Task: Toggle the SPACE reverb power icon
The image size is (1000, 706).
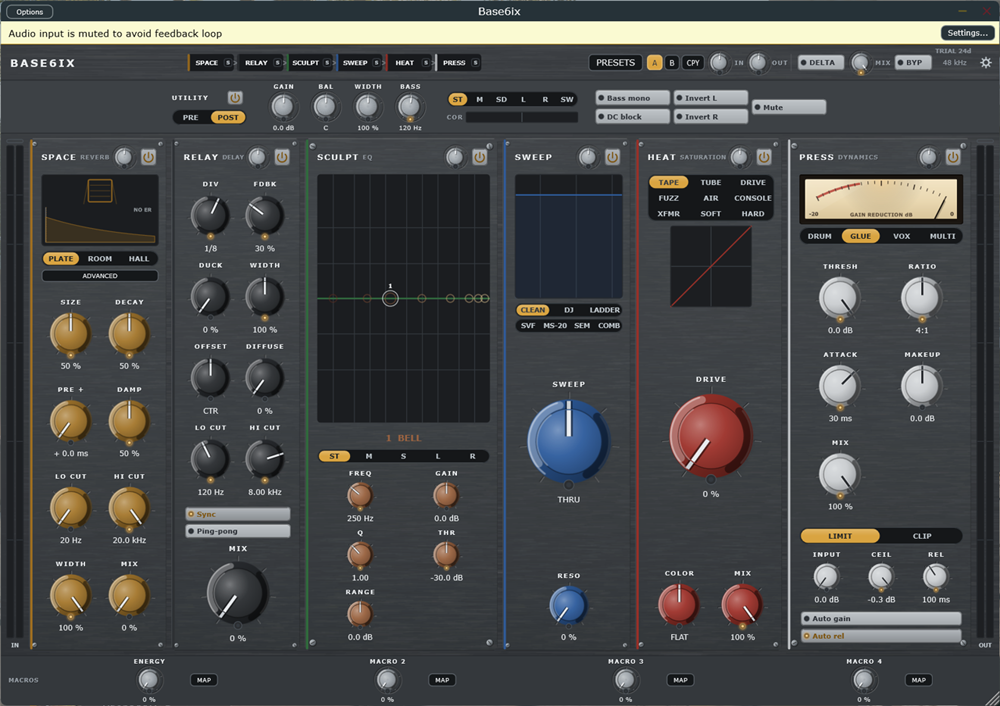Action: [148, 157]
